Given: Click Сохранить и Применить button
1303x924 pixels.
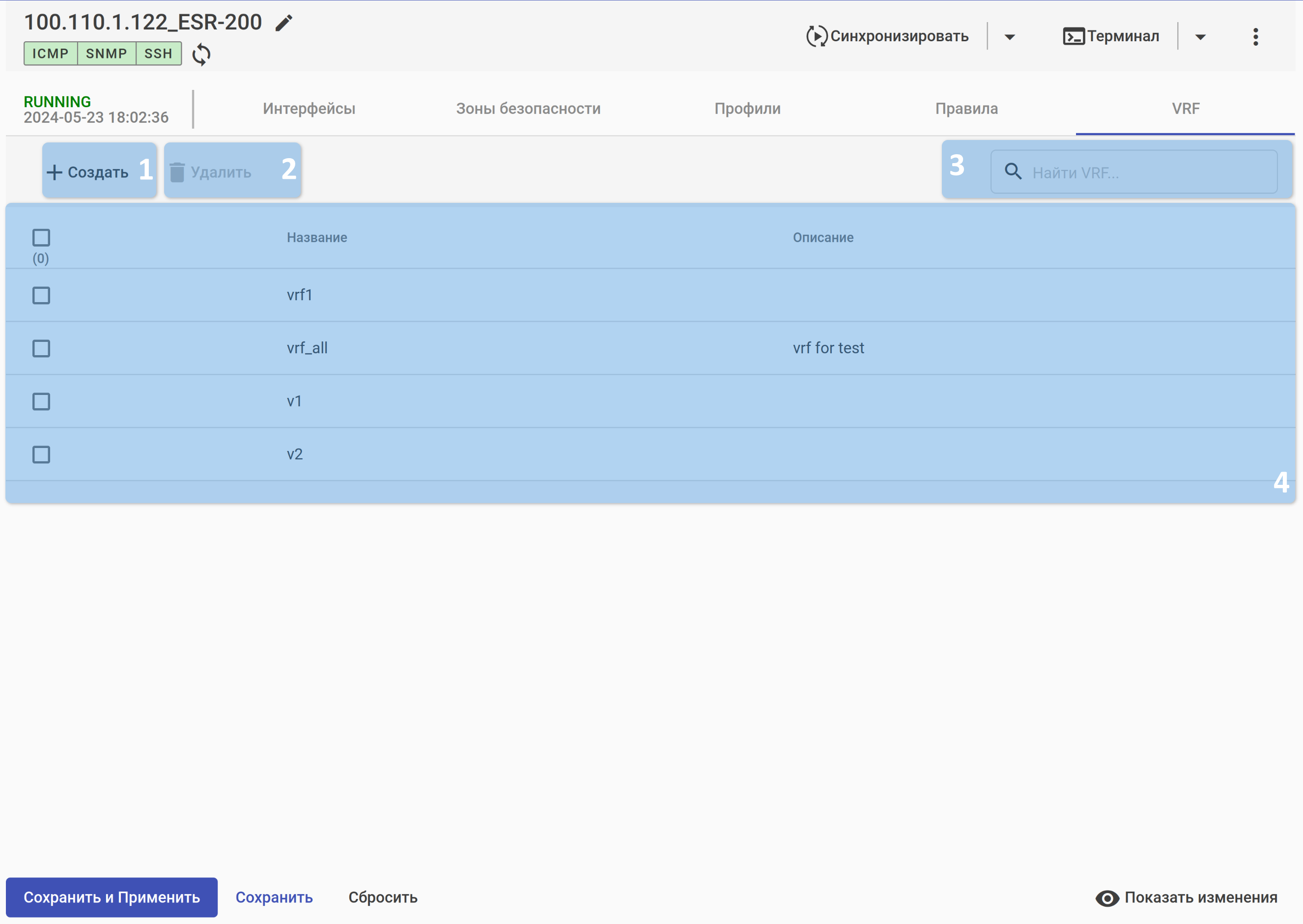Looking at the screenshot, I should tap(112, 897).
